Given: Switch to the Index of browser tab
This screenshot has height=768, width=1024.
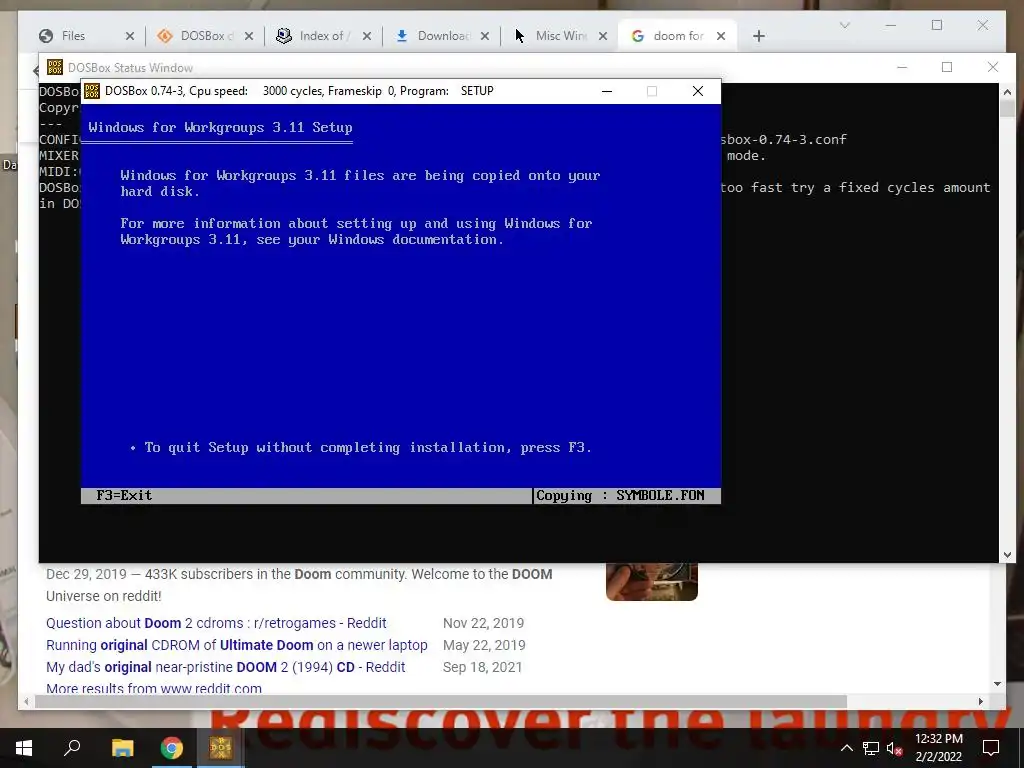Looking at the screenshot, I should [x=325, y=36].
